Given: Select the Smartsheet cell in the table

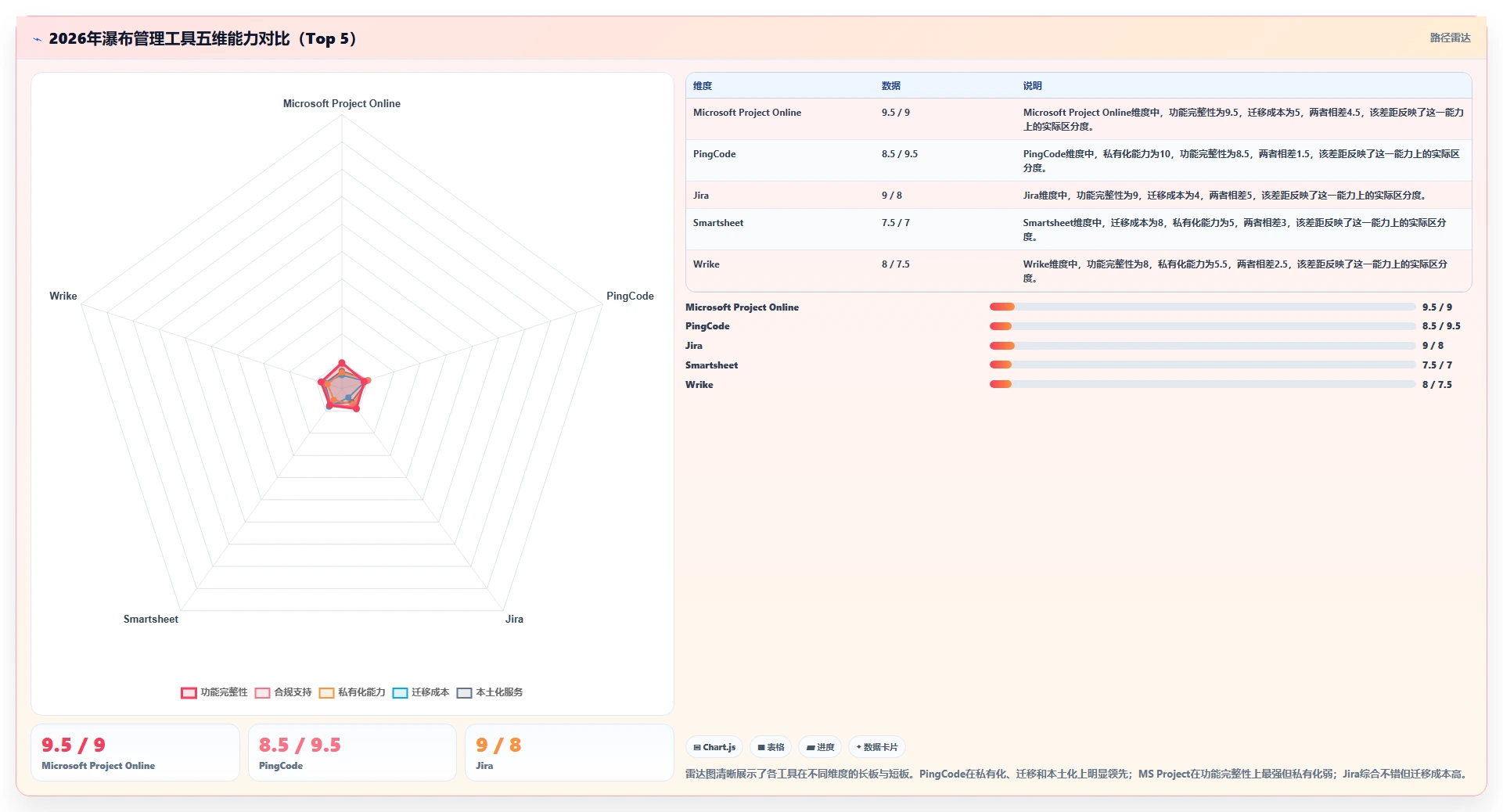Looking at the screenshot, I should pos(718,223).
